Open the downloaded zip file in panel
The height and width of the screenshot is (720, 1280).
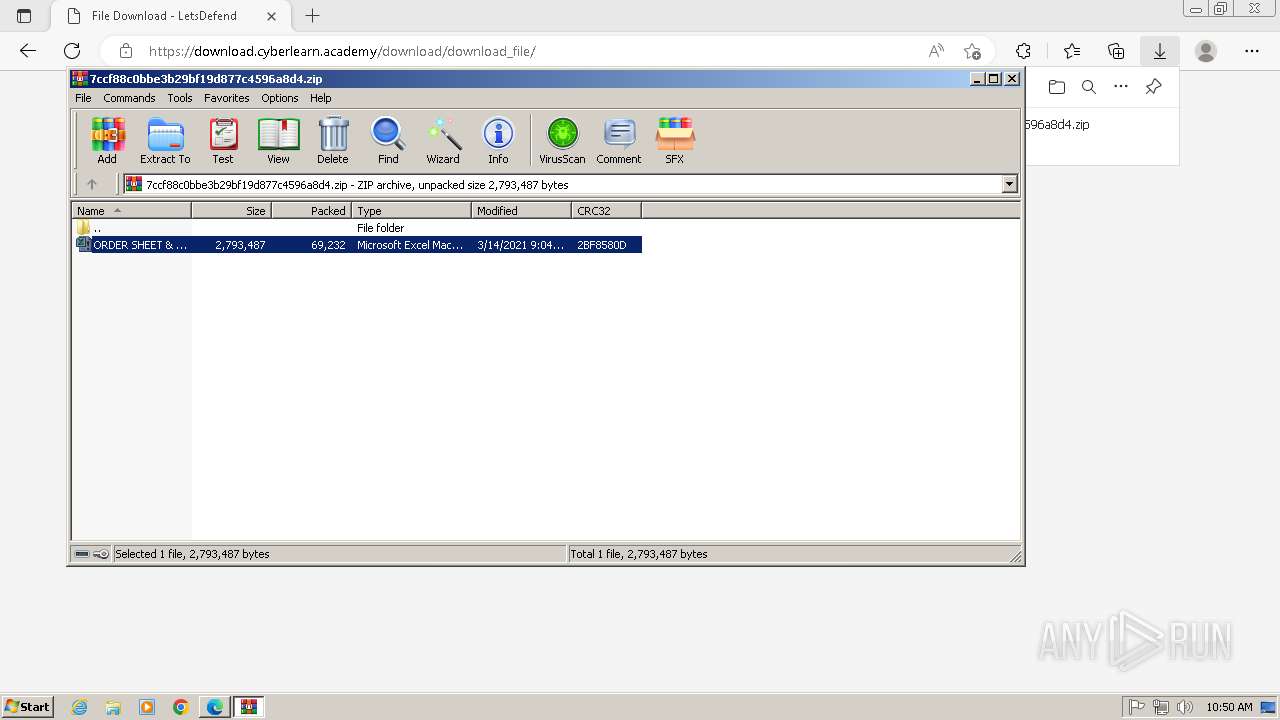(1057, 125)
